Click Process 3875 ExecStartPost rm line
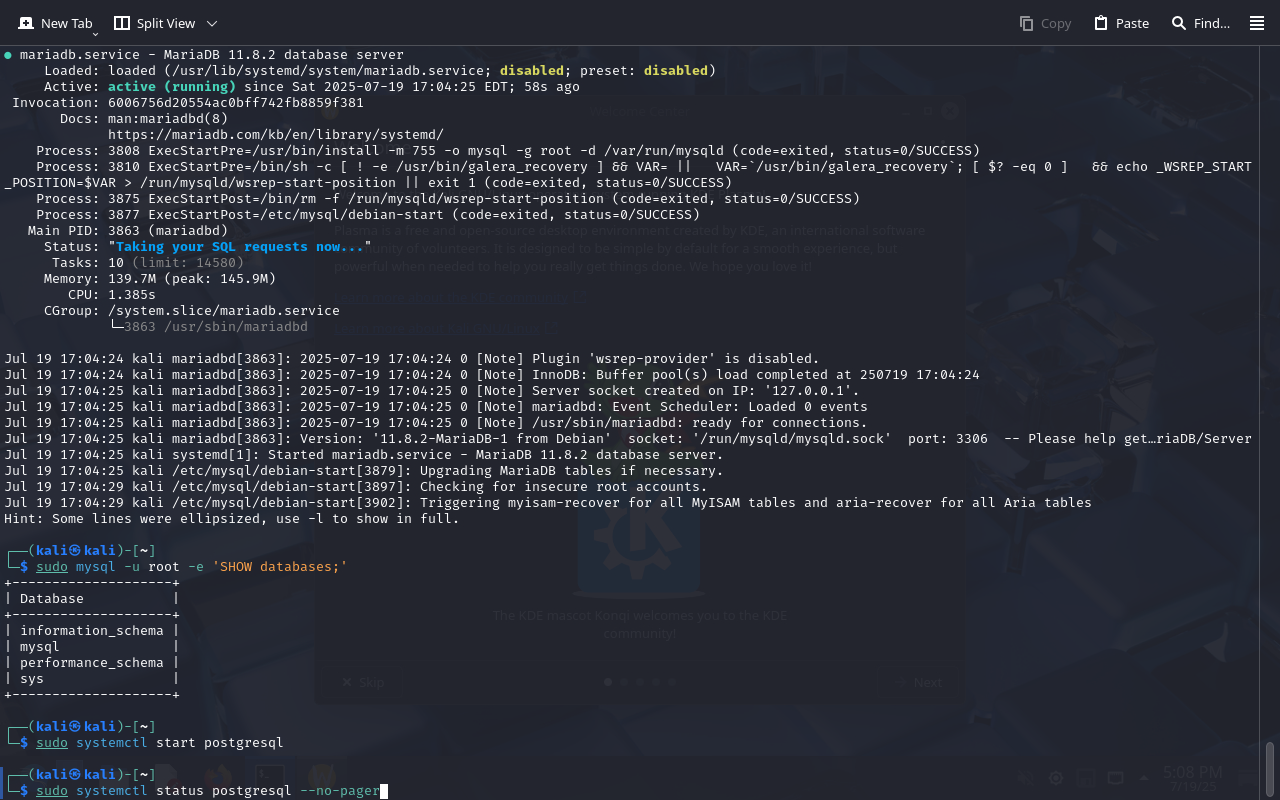 (x=448, y=199)
